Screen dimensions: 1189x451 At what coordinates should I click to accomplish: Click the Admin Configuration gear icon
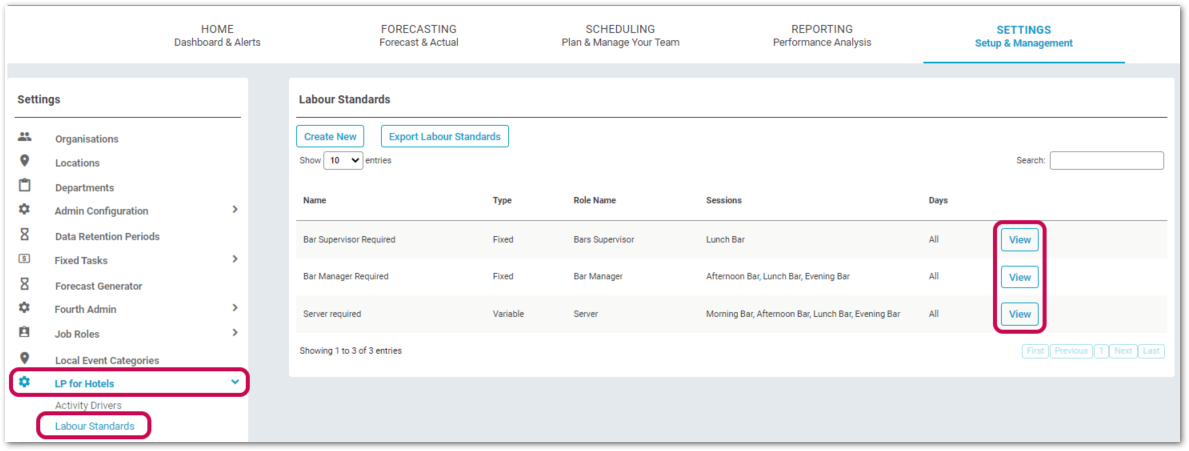tap(24, 209)
